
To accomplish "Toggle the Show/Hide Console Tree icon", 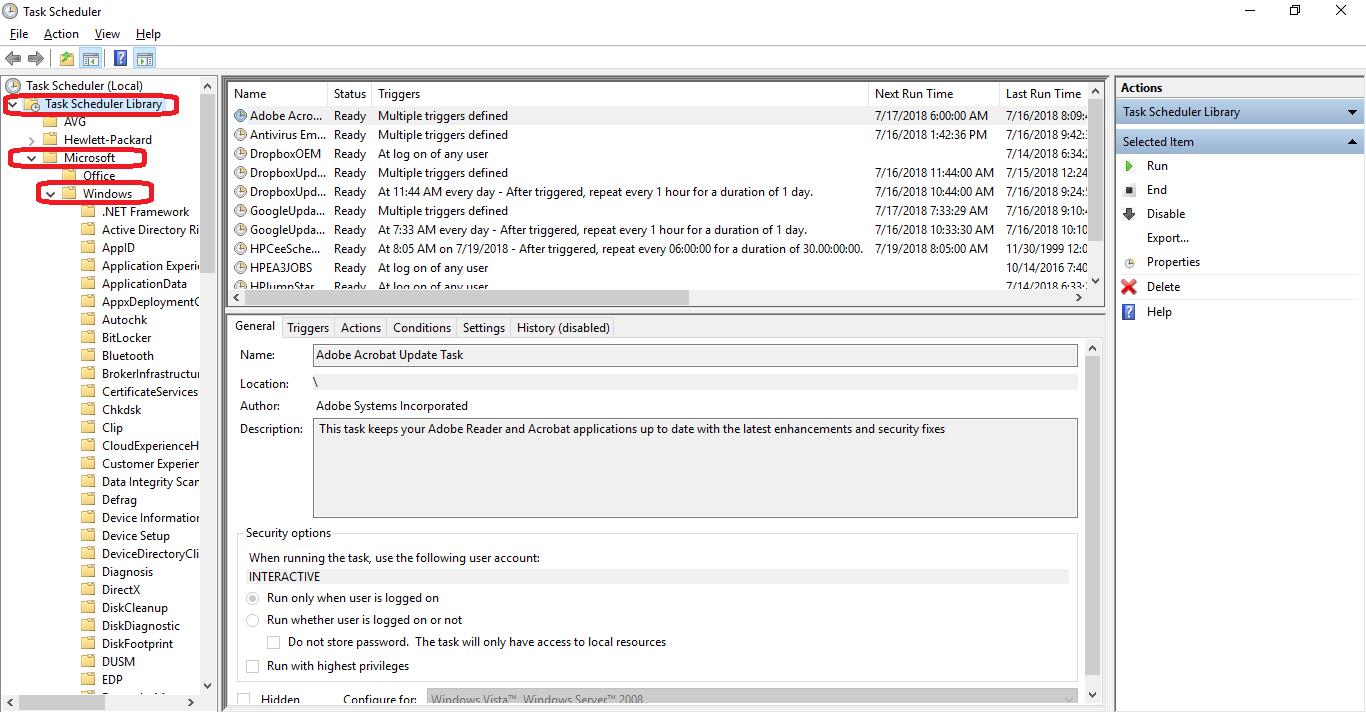I will [90, 59].
